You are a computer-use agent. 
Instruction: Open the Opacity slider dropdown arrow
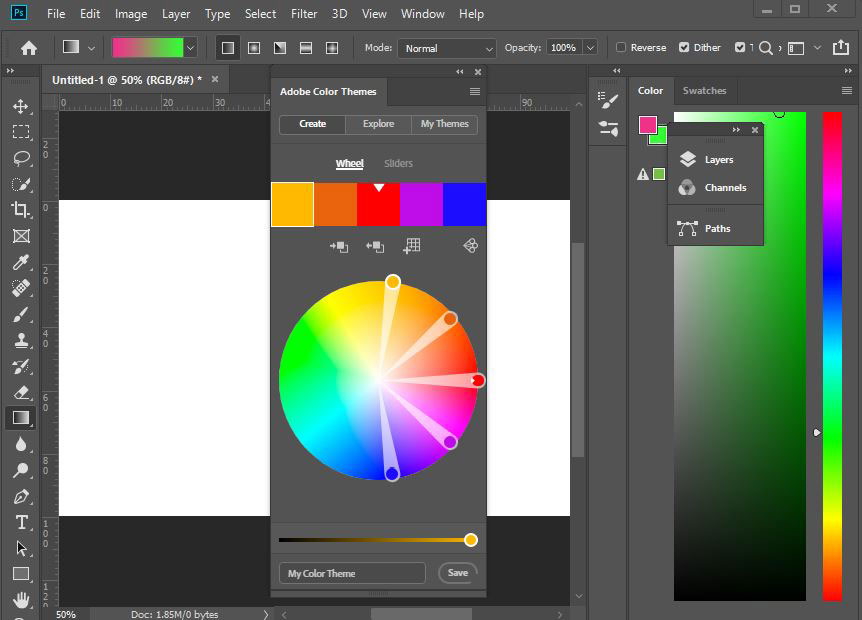590,48
